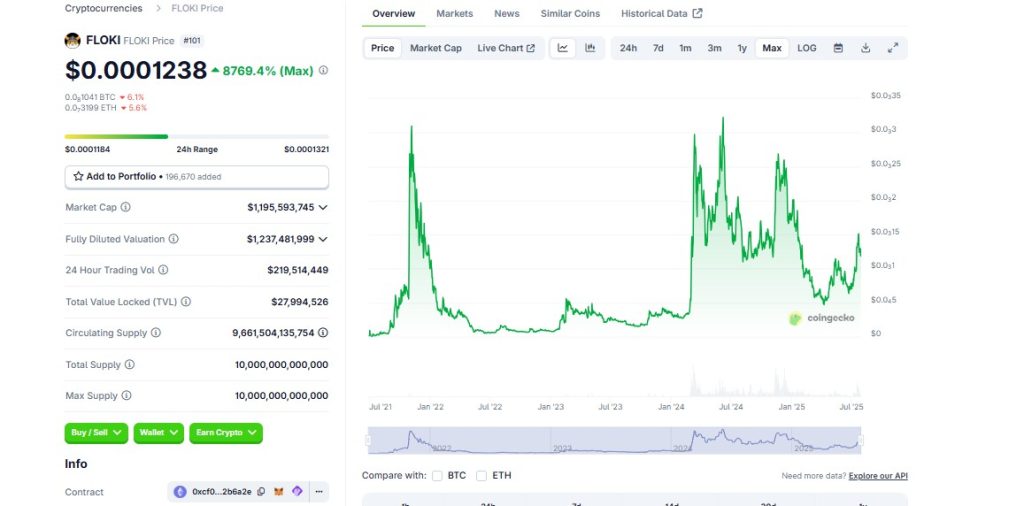Select 1m time range
This screenshot has width=1024, height=506.
click(x=685, y=48)
